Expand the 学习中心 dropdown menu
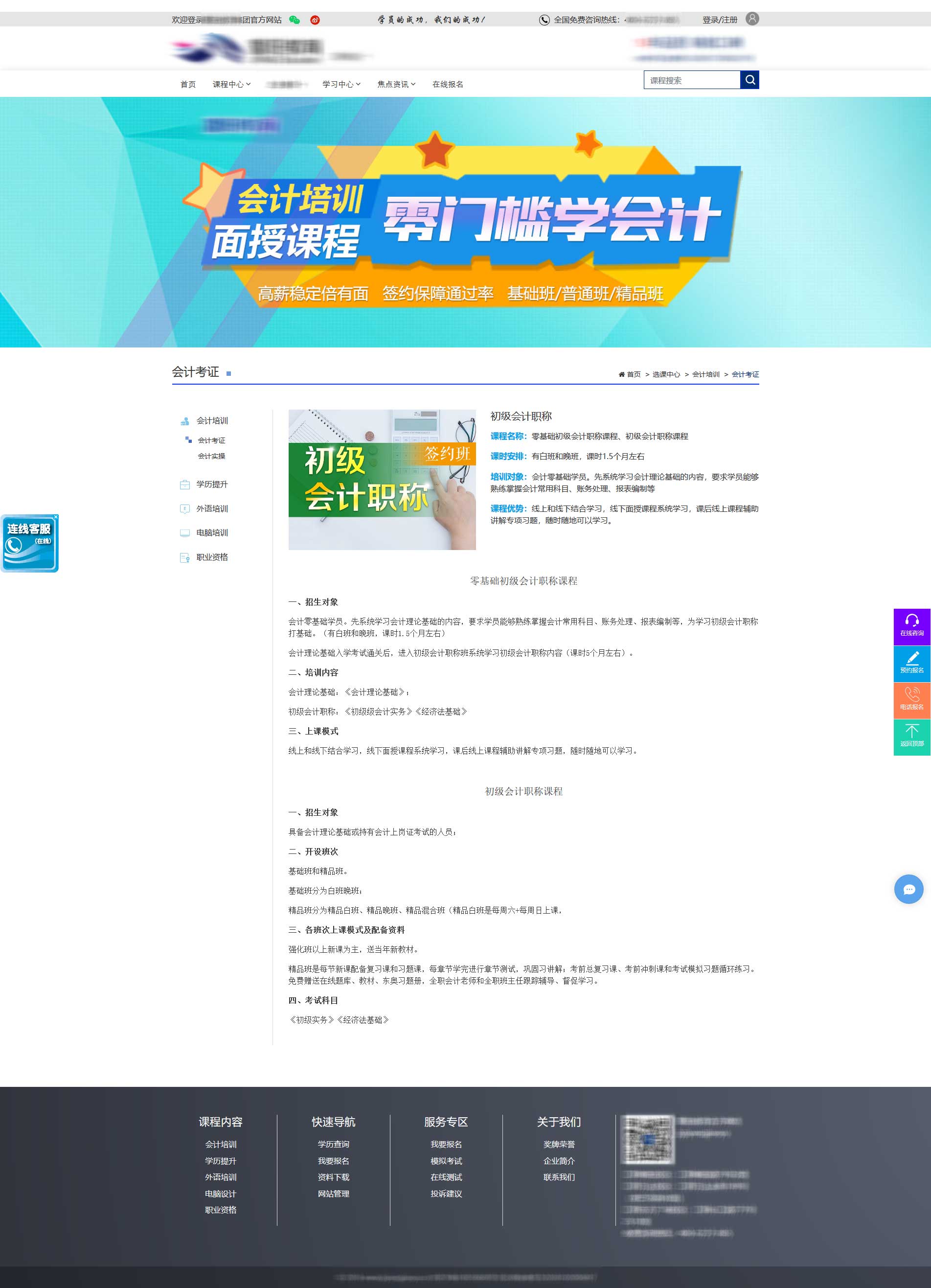 point(341,84)
